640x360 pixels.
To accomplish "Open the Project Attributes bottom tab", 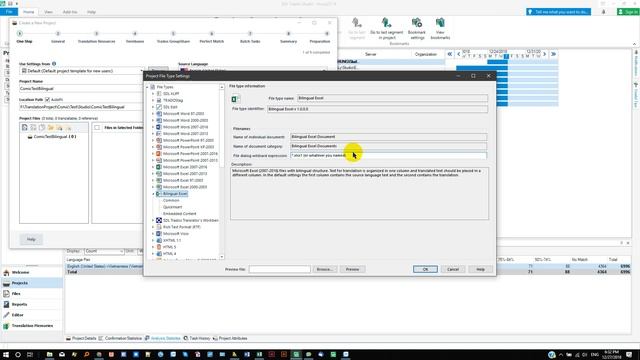I will point(230,338).
